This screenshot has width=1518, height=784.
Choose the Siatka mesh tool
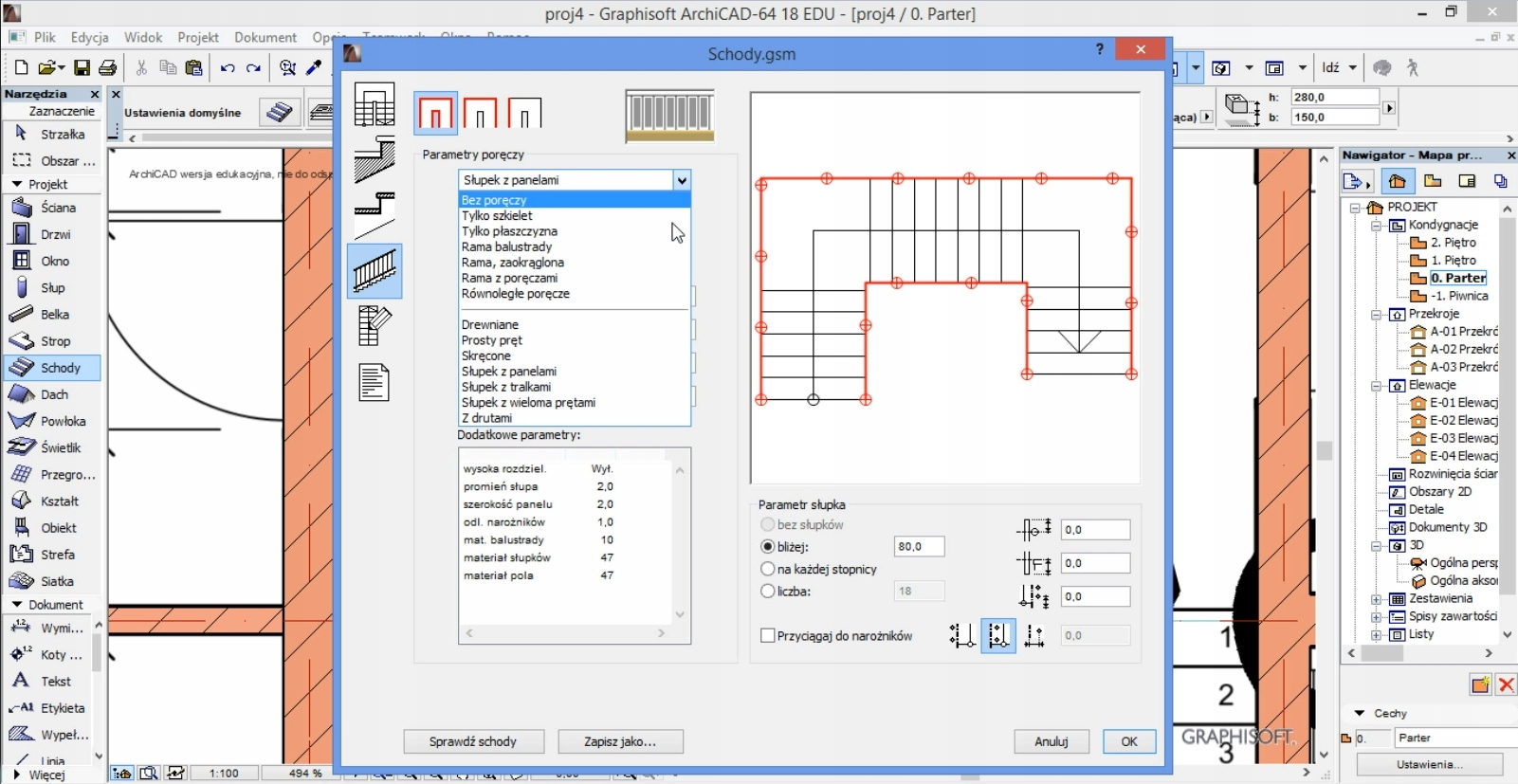(x=52, y=581)
